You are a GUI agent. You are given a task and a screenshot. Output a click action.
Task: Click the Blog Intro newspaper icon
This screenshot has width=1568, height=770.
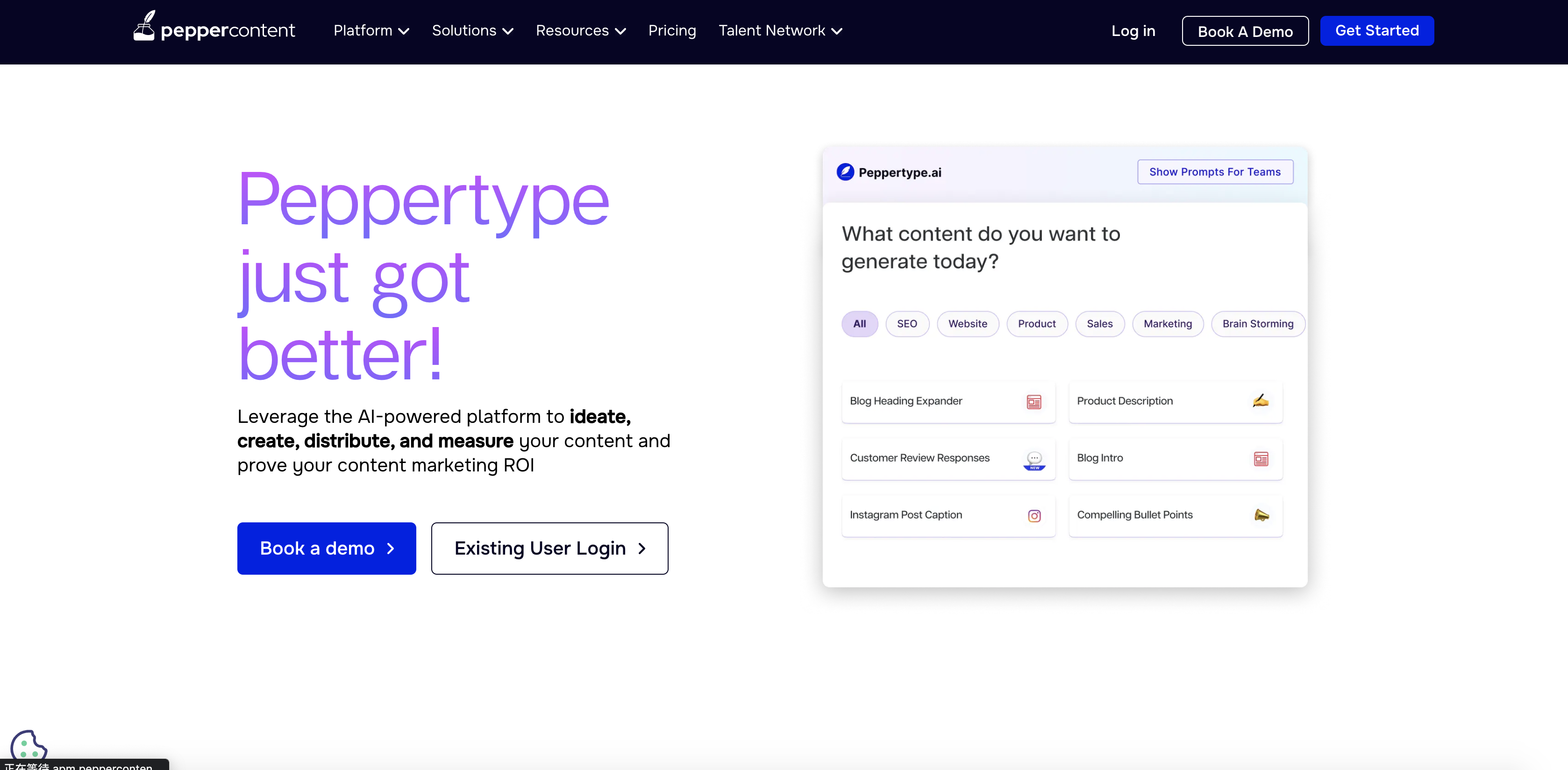tap(1261, 459)
